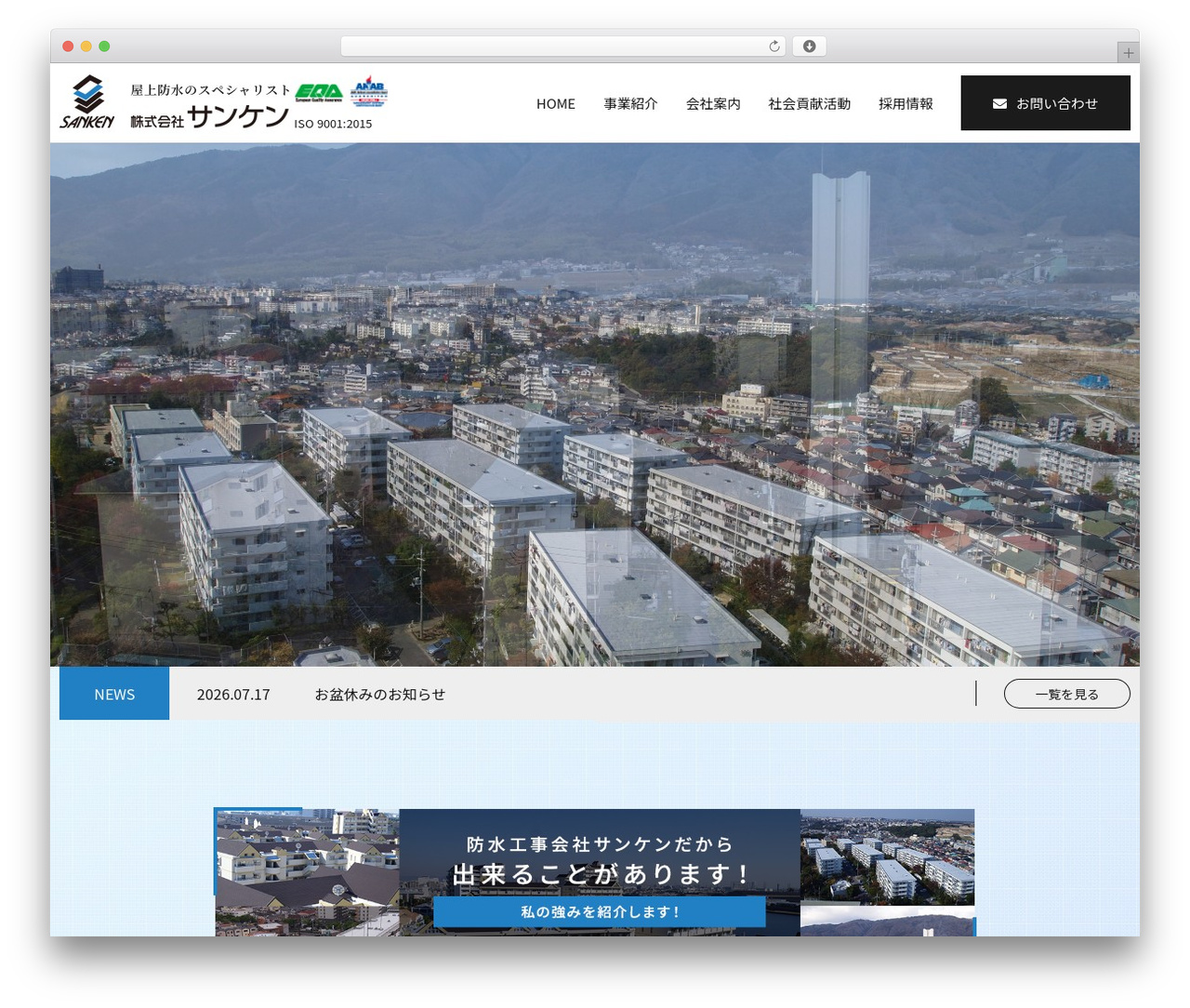Click the 株式会社サンケン company name text
The image size is (1190, 1008).
[210, 116]
